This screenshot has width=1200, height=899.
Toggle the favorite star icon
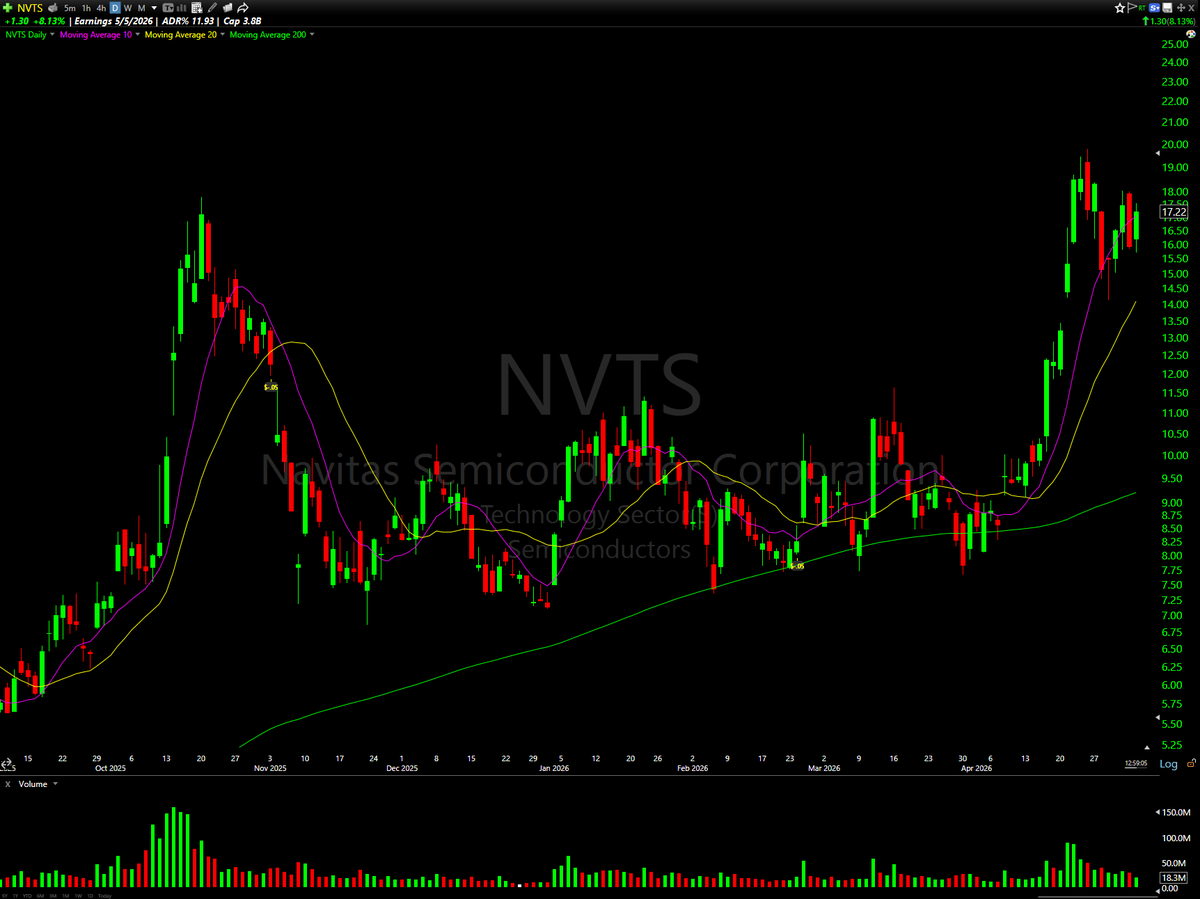pos(1120,8)
